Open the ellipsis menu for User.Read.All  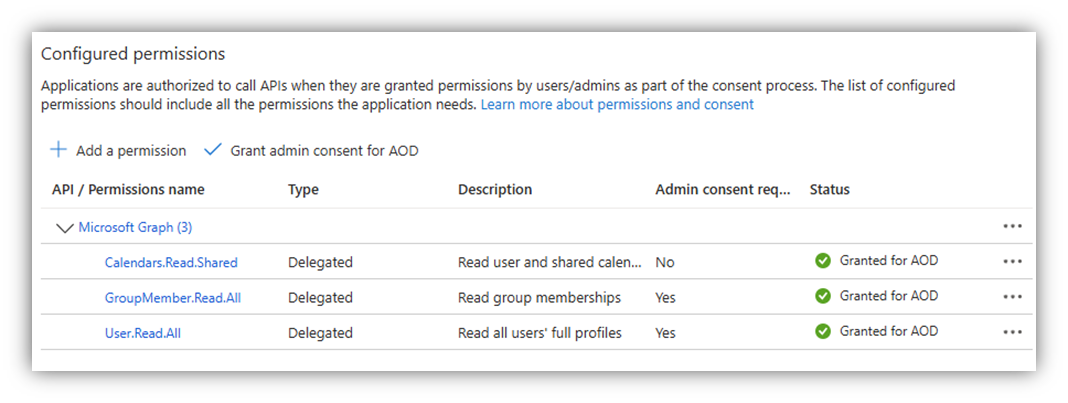pos(1012,332)
